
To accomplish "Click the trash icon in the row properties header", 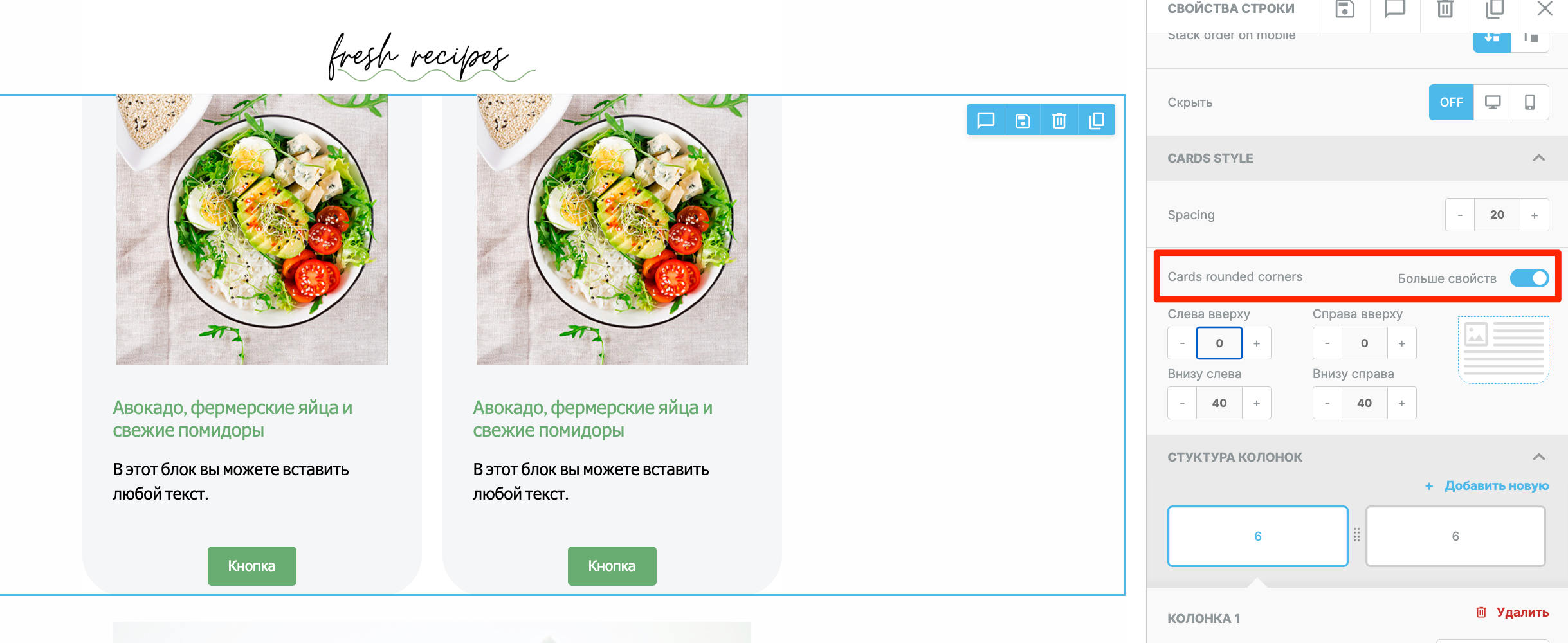I will [1445, 9].
